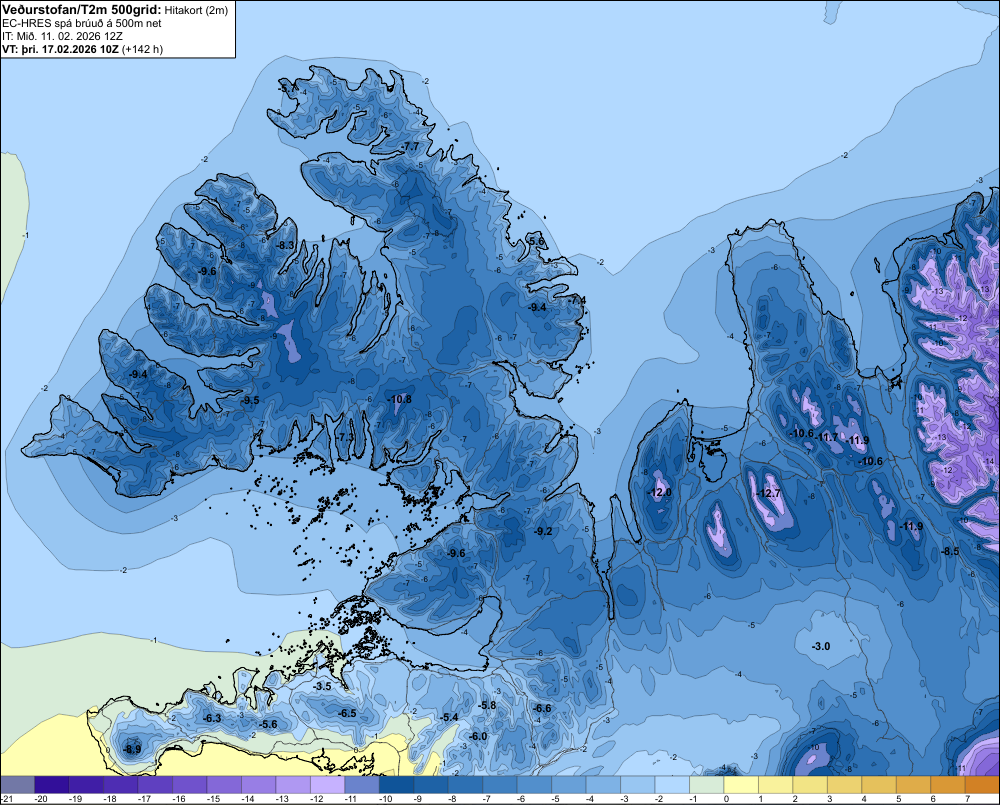Click the -12.0 temperature value
This screenshot has height=805, width=1000.
click(x=659, y=492)
